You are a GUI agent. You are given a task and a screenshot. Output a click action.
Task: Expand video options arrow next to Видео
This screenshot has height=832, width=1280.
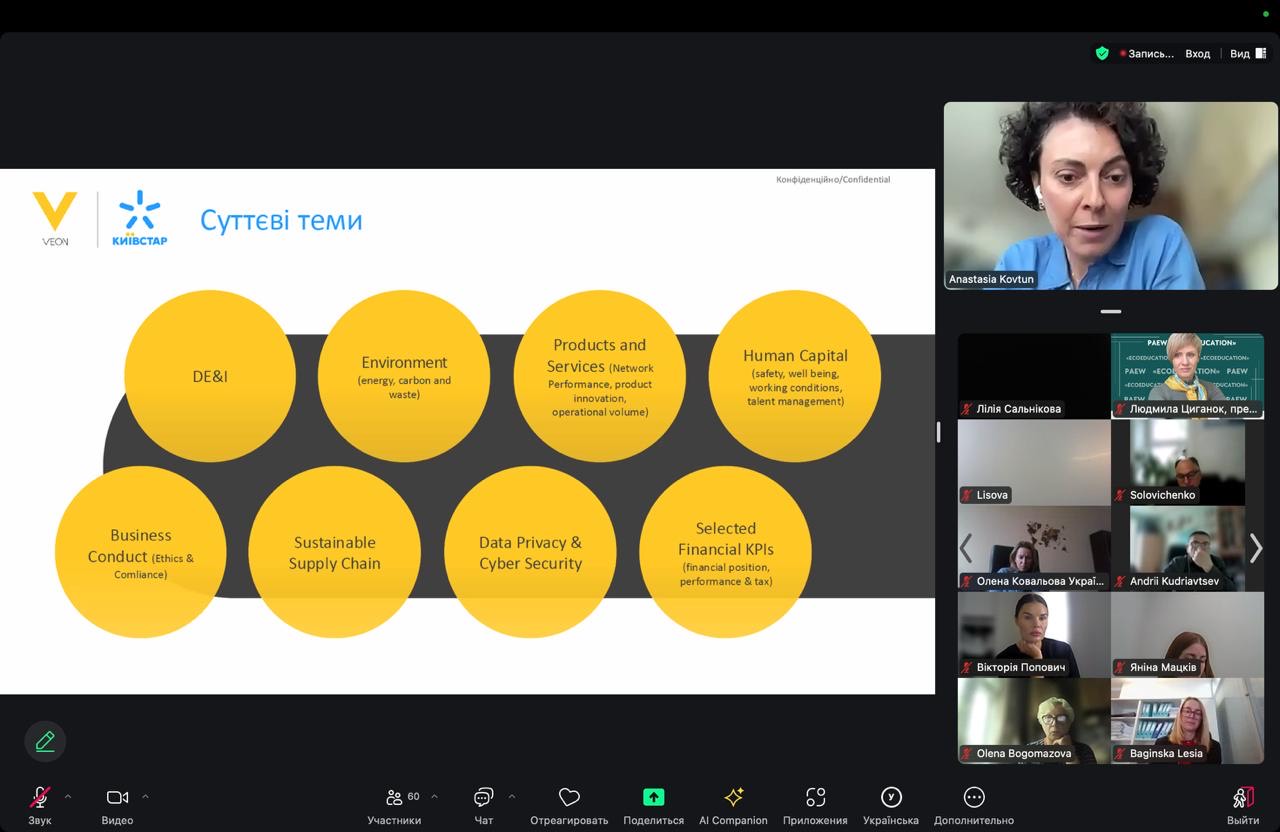pyautogui.click(x=145, y=797)
